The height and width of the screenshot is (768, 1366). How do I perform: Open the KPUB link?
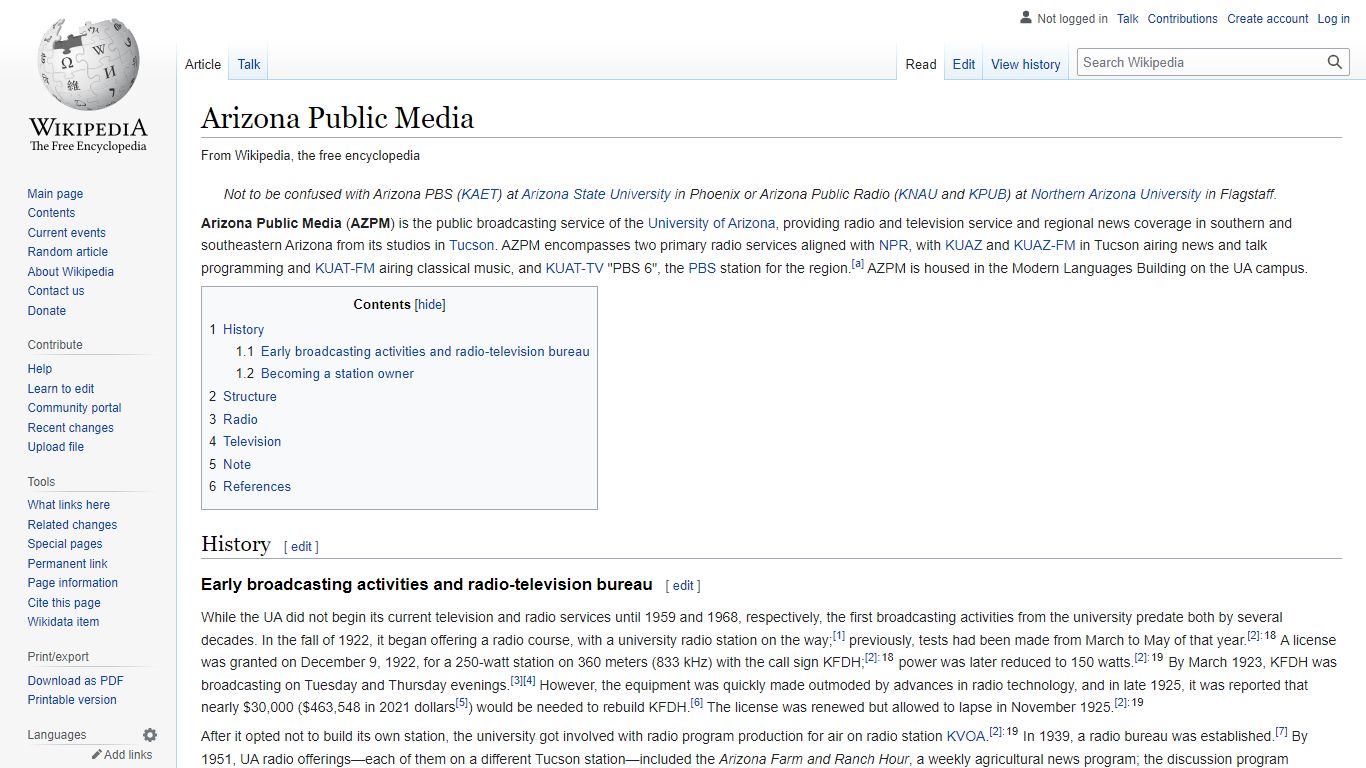988,194
